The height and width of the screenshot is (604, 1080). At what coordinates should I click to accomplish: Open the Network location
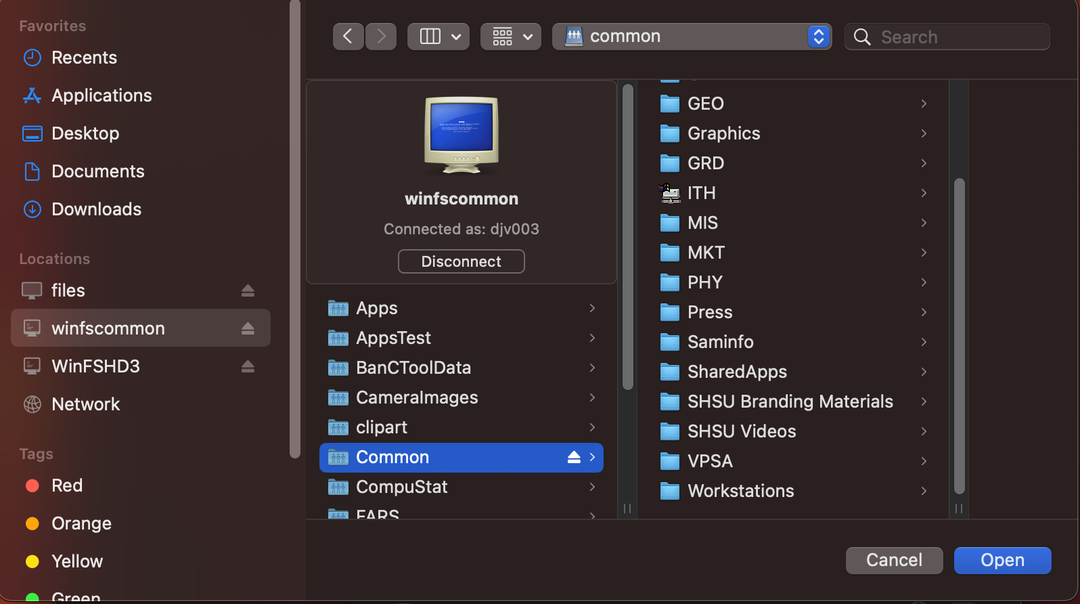(85, 404)
